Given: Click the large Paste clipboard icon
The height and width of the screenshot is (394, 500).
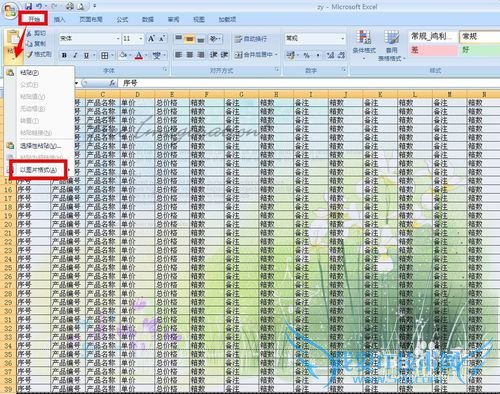Looking at the screenshot, I should (13, 37).
